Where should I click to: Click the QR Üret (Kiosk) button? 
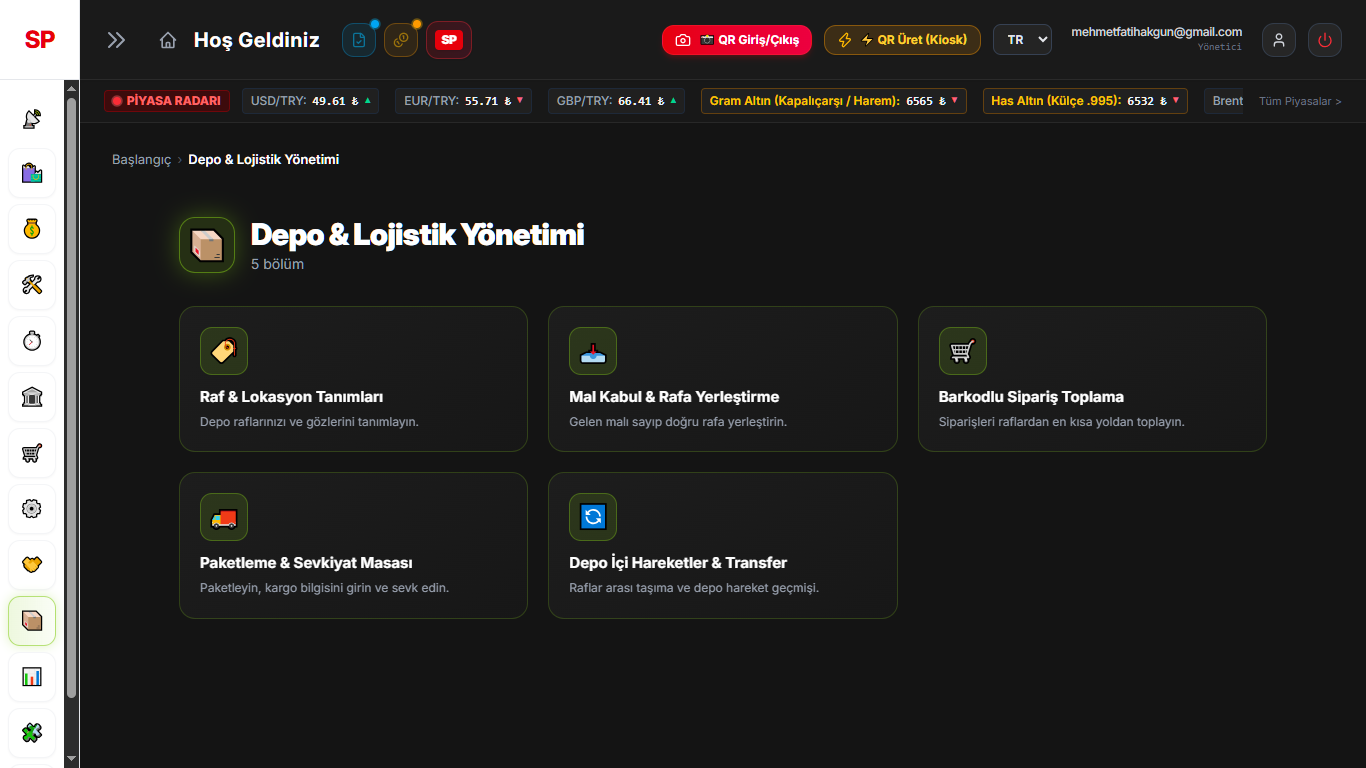[902, 40]
